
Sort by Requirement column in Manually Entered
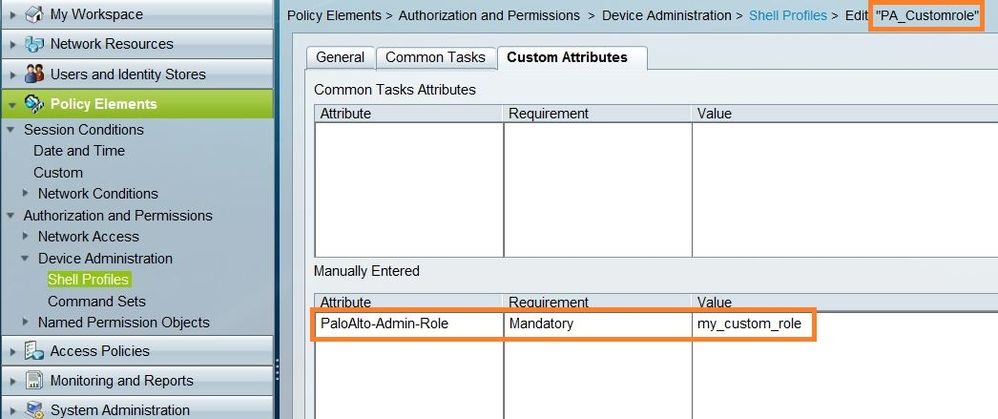pyautogui.click(x=548, y=301)
